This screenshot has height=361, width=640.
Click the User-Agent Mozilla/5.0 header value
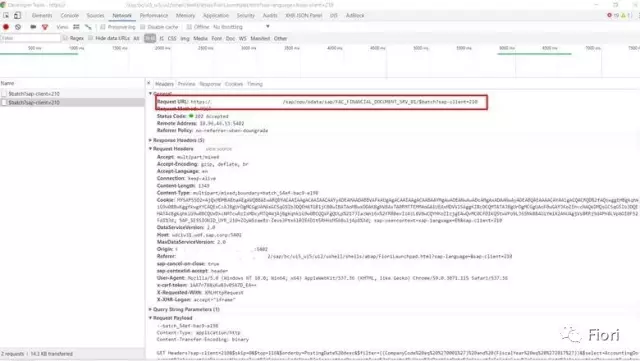click(x=348, y=278)
